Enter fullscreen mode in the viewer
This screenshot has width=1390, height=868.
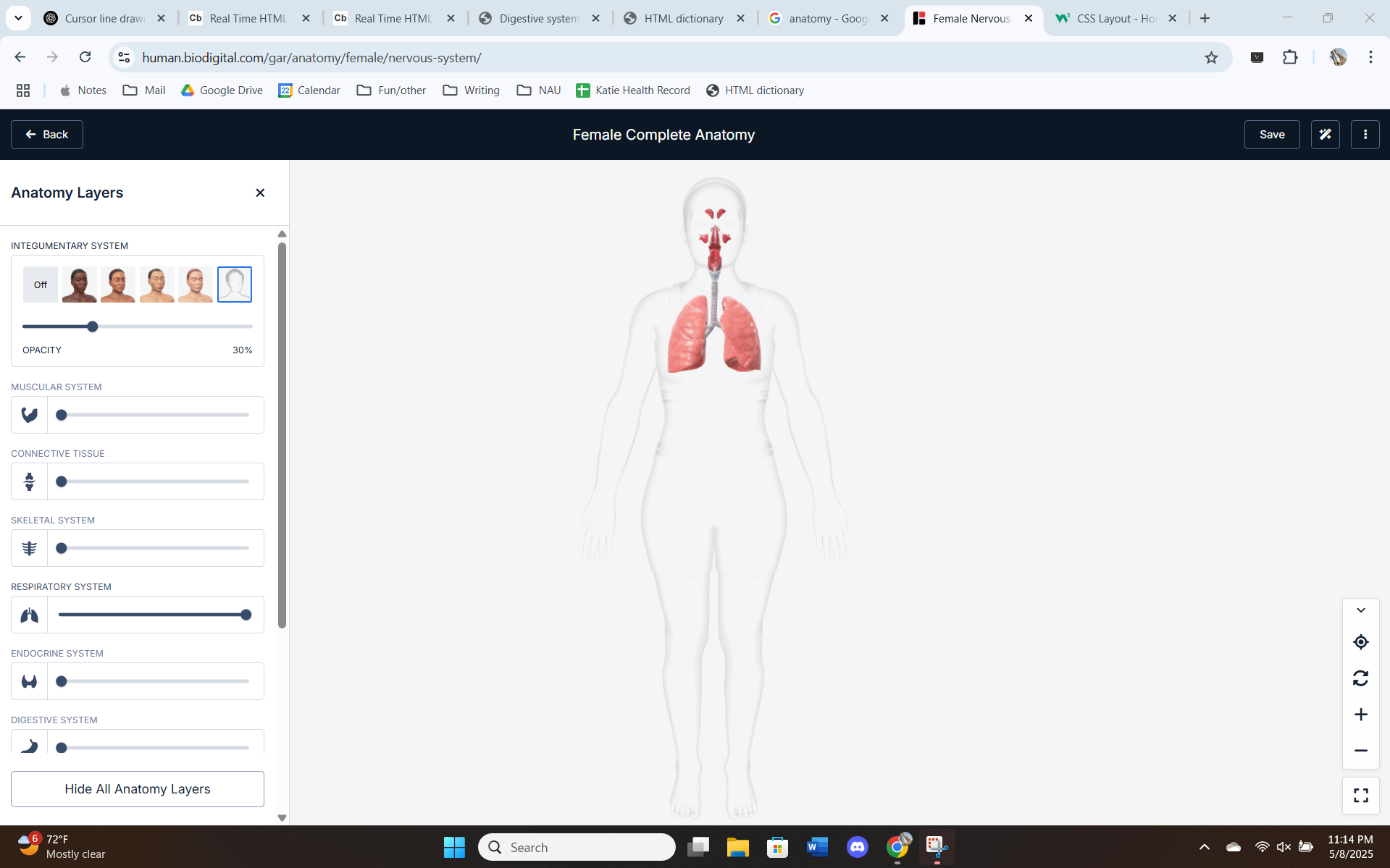[x=1360, y=796]
